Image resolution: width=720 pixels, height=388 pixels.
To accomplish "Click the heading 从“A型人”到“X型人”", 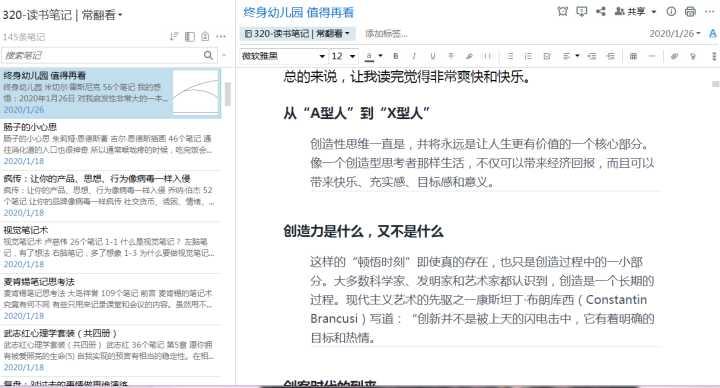I will (357, 113).
